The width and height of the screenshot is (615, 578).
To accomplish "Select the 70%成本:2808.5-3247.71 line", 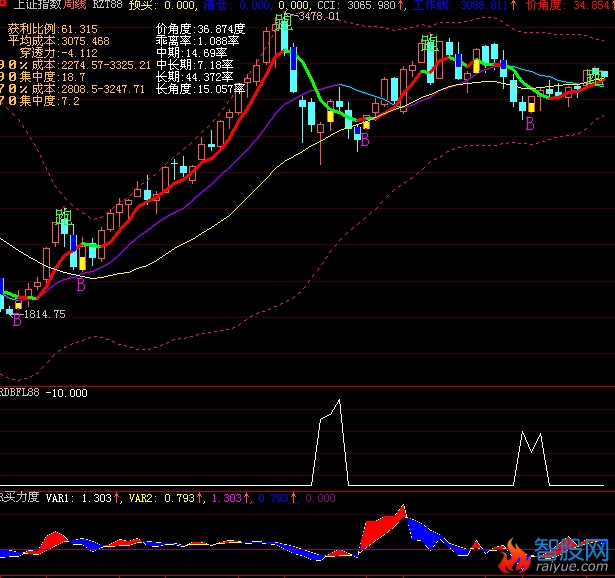I will click(x=73, y=89).
